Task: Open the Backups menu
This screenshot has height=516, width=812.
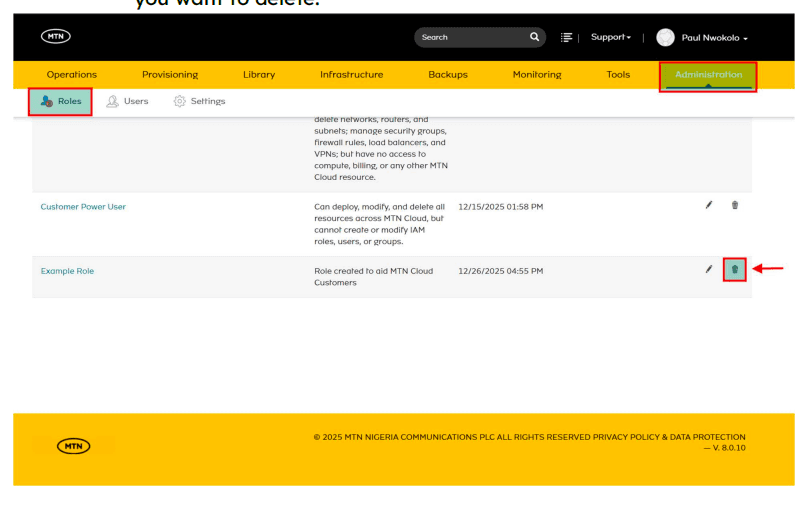Action: pyautogui.click(x=448, y=75)
